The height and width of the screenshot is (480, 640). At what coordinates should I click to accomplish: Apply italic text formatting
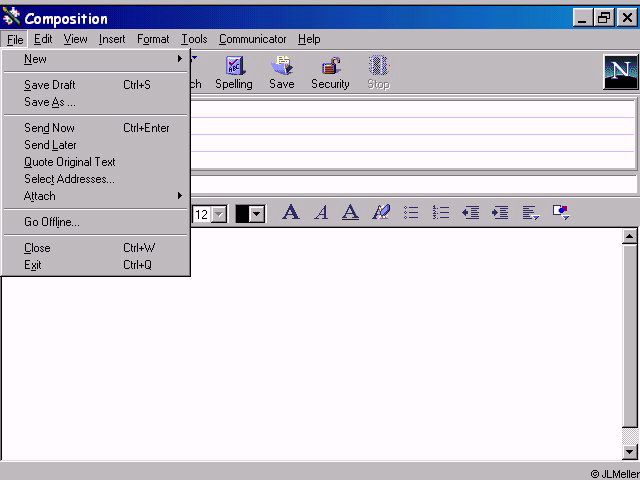321,213
